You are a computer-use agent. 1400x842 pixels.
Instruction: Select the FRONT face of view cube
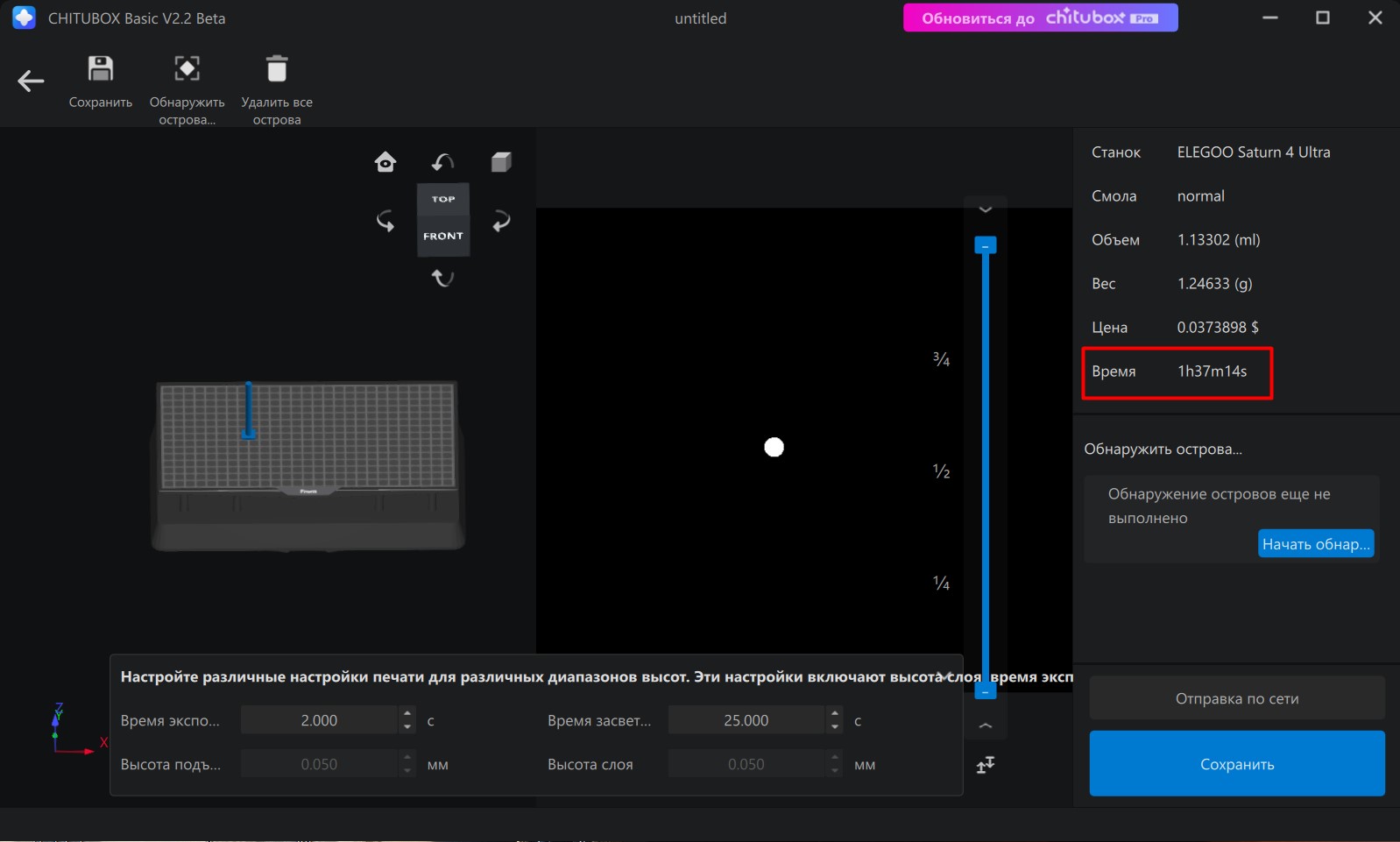443,237
